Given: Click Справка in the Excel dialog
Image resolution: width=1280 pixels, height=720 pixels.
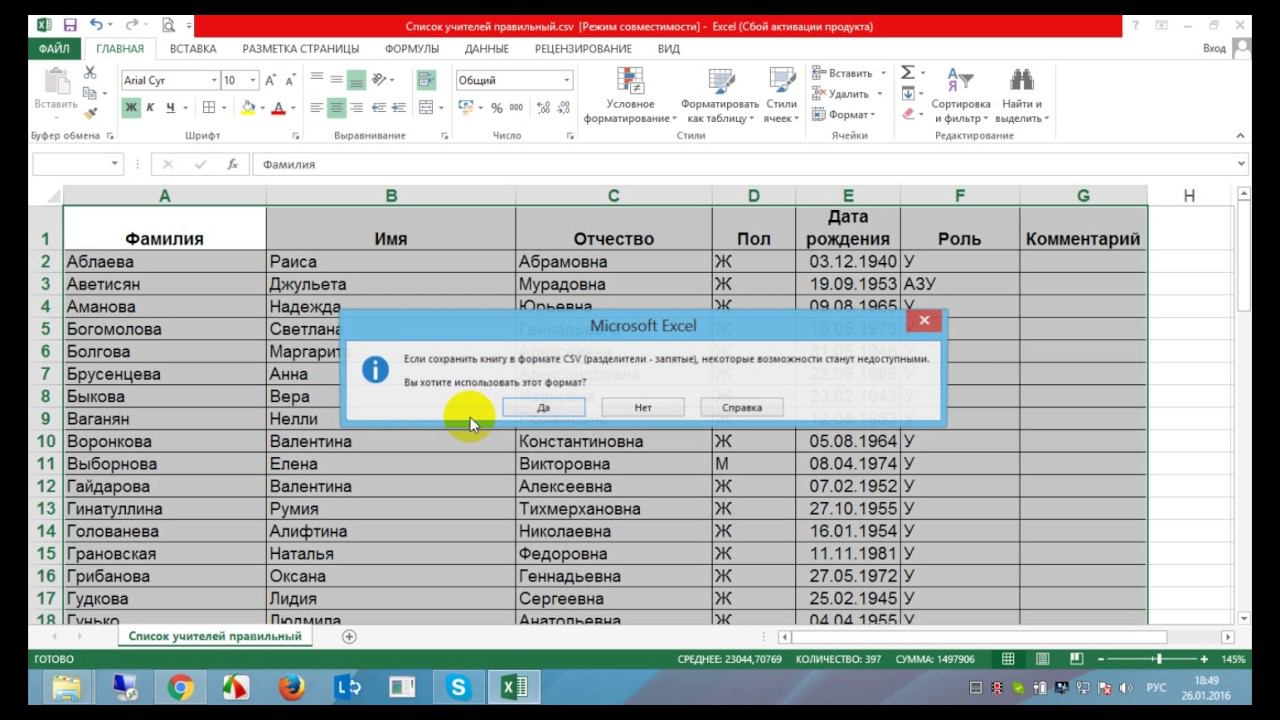Looking at the screenshot, I should [742, 407].
